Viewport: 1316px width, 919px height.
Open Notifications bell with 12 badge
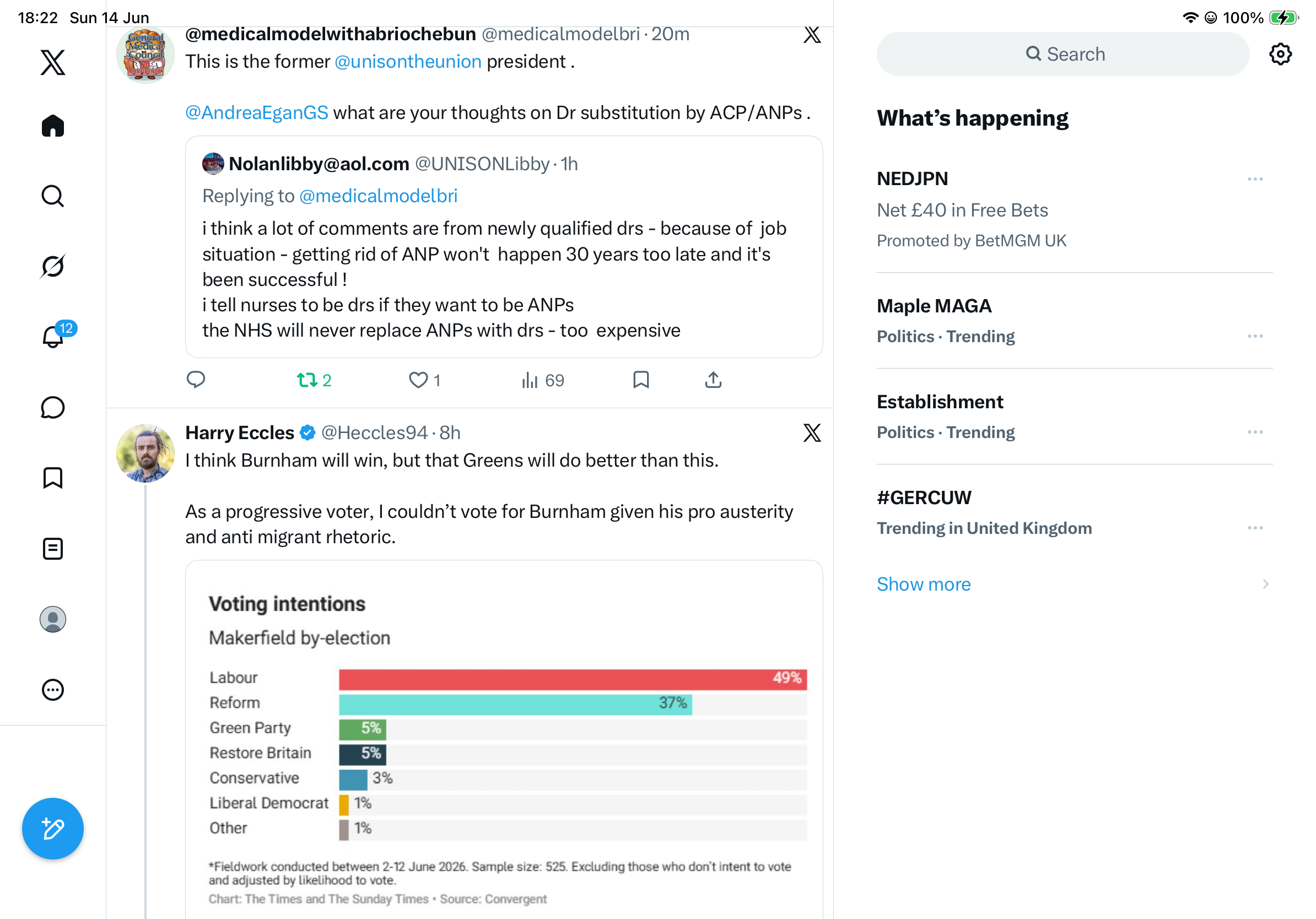coord(53,336)
